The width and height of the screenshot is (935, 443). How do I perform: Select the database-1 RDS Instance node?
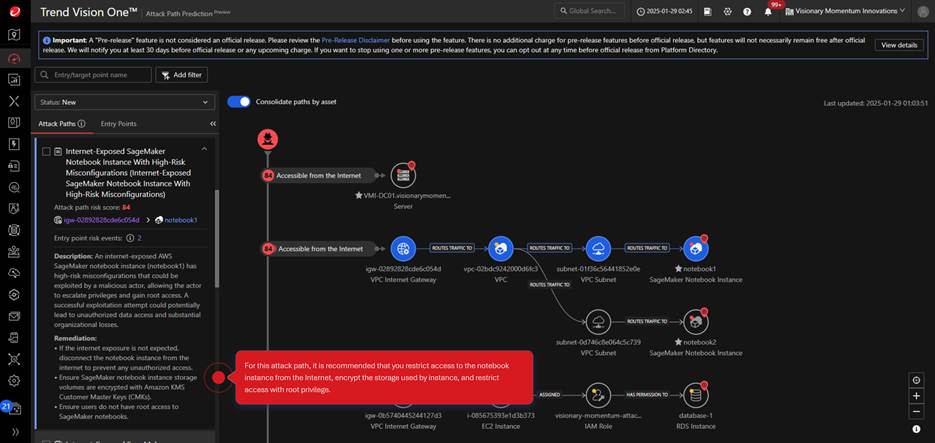click(x=695, y=395)
